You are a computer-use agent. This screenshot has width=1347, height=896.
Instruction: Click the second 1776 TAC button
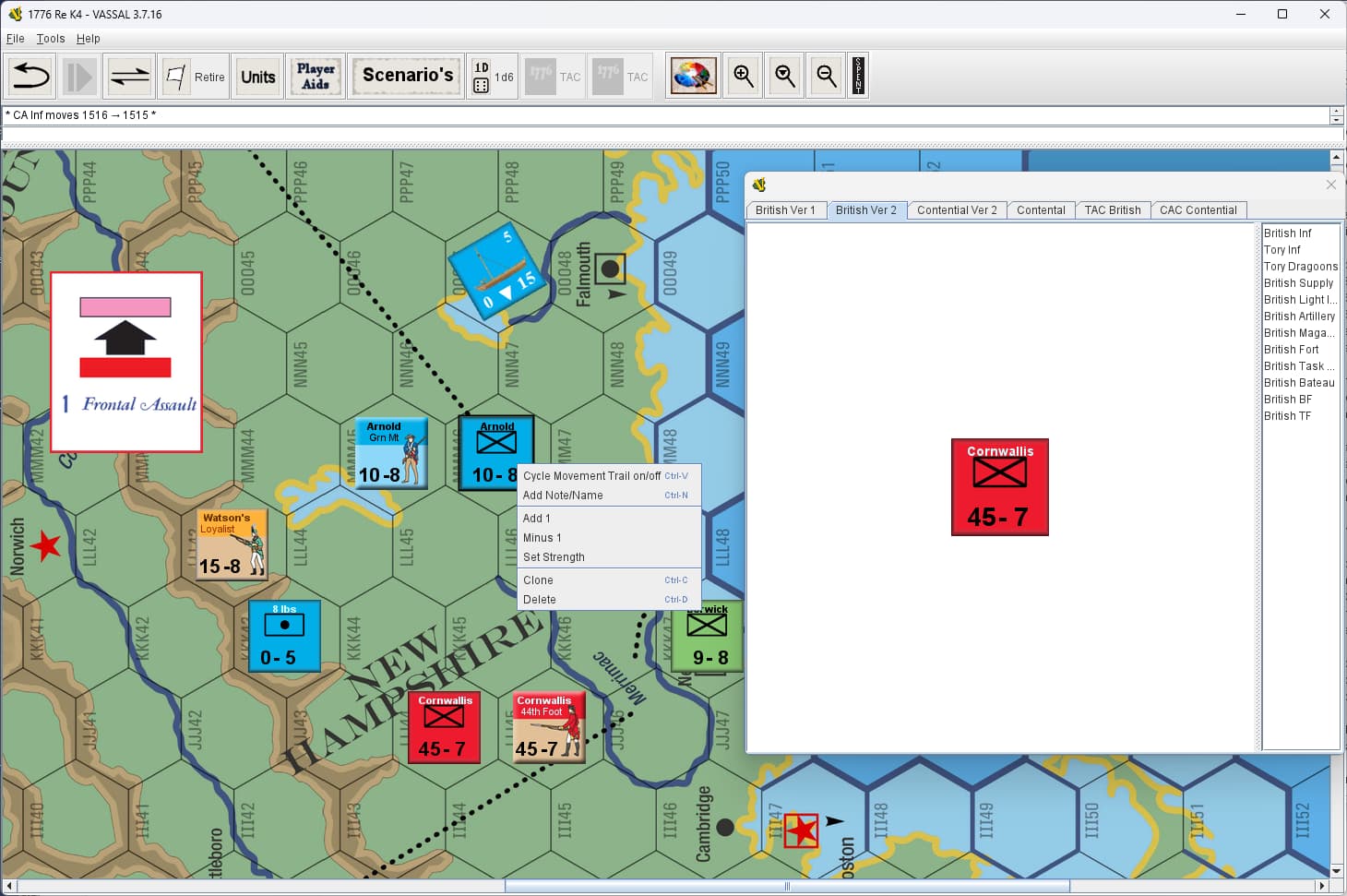tap(621, 77)
